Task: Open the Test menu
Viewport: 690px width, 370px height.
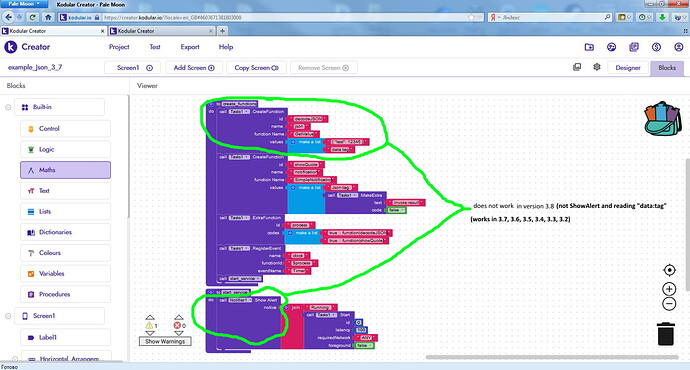Action: pyautogui.click(x=155, y=47)
